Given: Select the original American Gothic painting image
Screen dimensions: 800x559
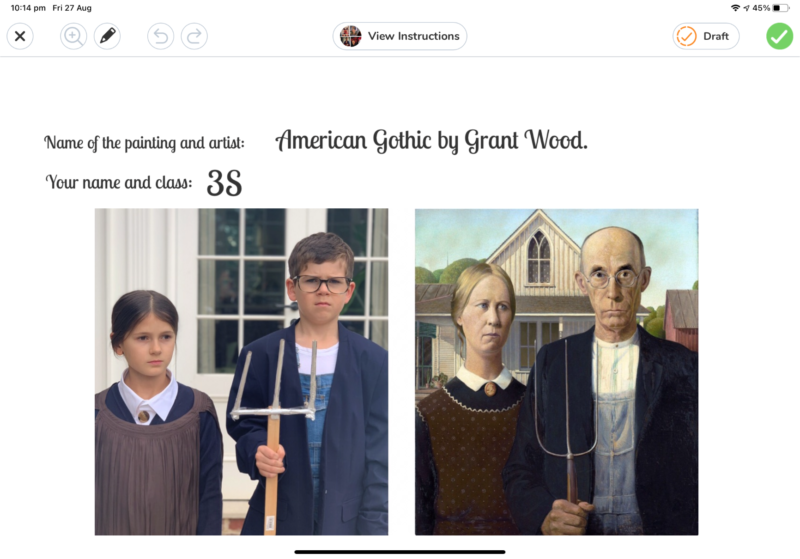Looking at the screenshot, I should pos(557,372).
